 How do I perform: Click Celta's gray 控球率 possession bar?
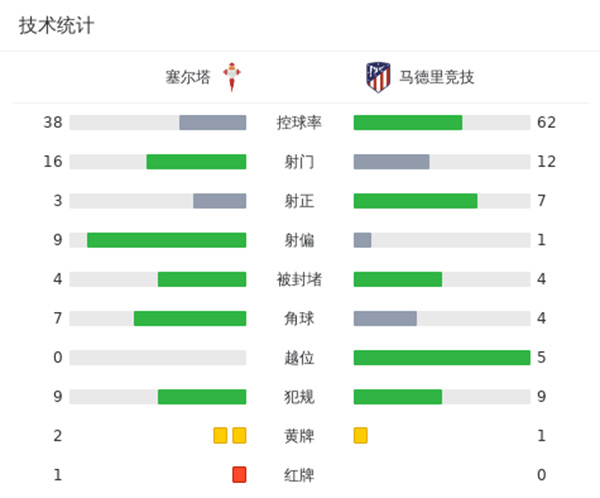point(212,123)
